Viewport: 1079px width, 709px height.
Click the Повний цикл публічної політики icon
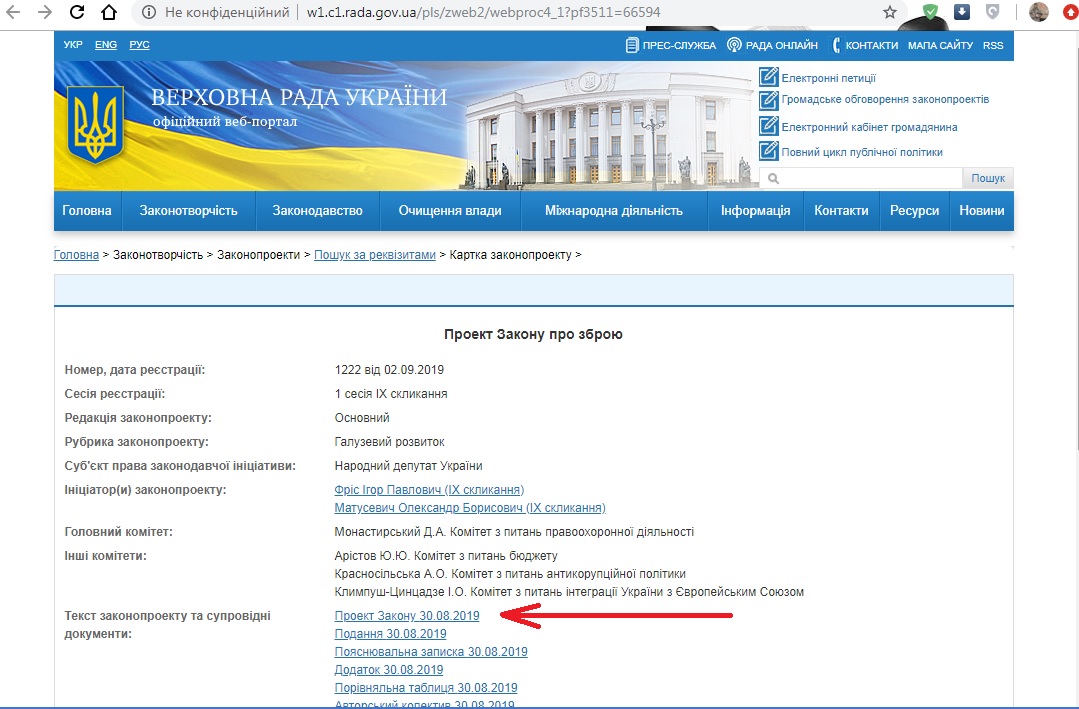click(x=769, y=151)
